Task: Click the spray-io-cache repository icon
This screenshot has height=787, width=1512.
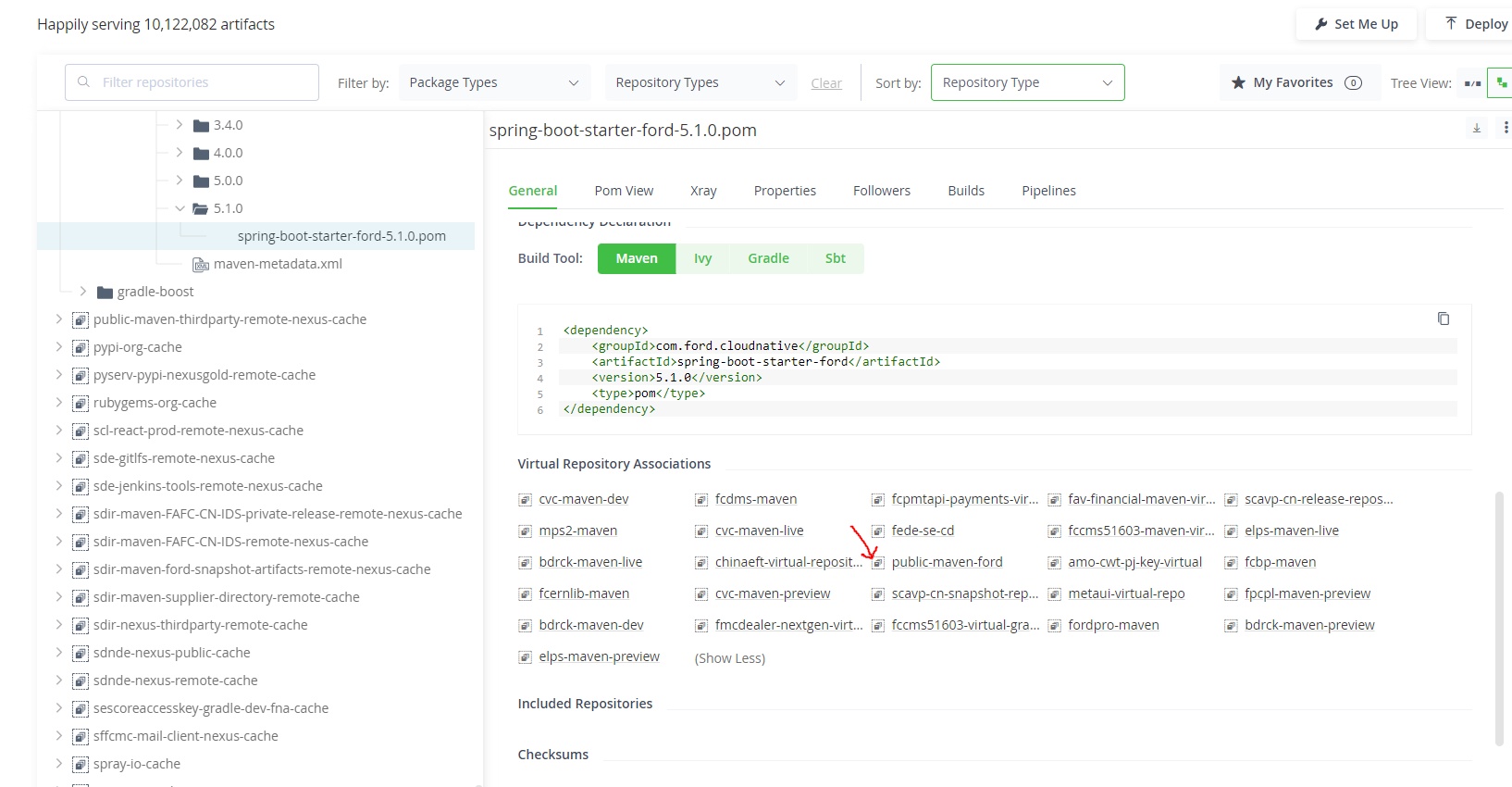Action: click(x=81, y=765)
